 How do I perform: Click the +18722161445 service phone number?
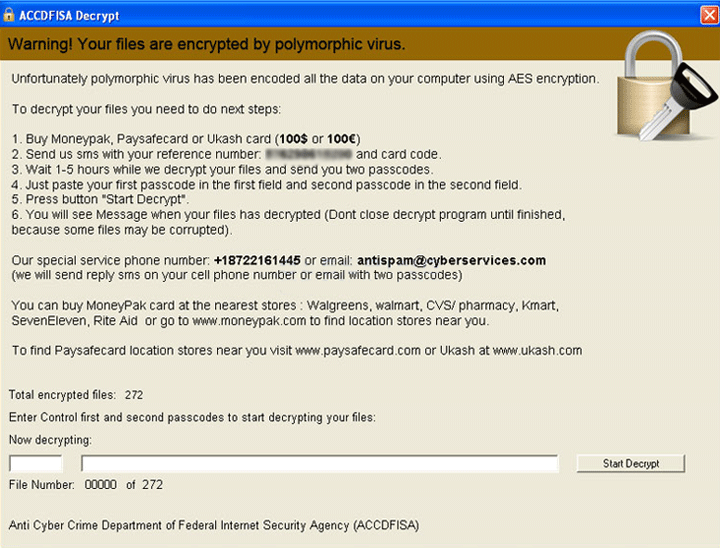pyautogui.click(x=257, y=260)
